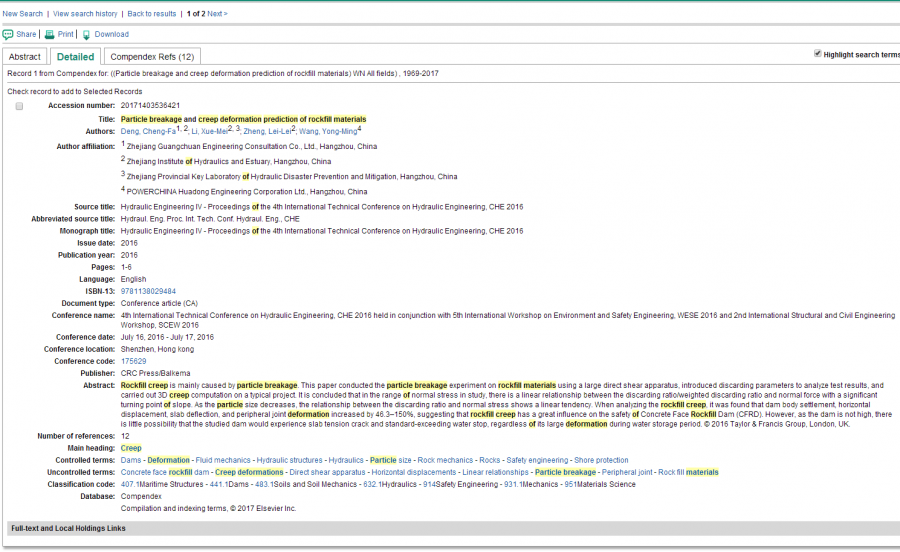This screenshot has width=900, height=552.
Task: Start a New Search
Action: (x=22, y=14)
